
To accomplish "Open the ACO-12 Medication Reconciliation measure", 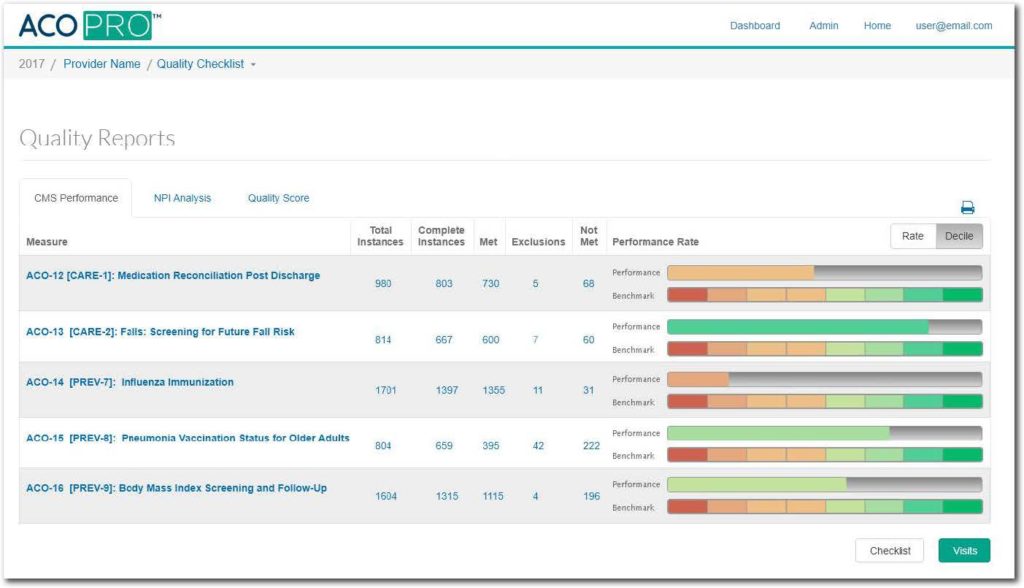I will 173,276.
